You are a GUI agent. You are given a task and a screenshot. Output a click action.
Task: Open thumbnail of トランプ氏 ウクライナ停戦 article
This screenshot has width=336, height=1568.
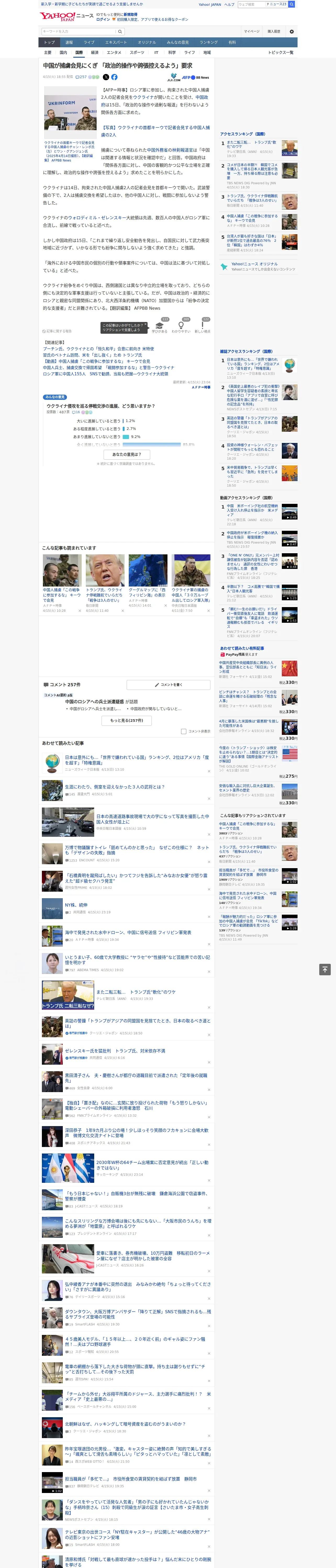pos(105,570)
